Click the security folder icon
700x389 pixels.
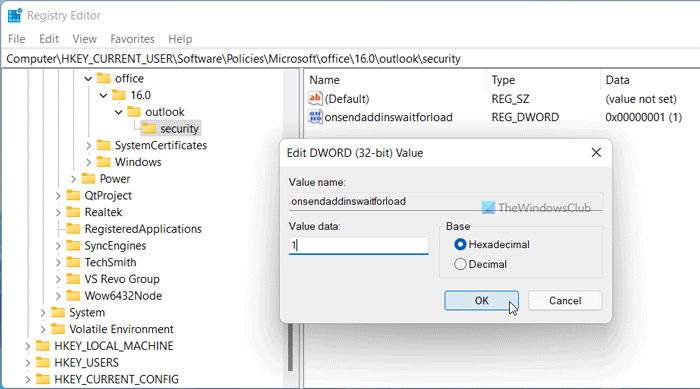tap(149, 129)
